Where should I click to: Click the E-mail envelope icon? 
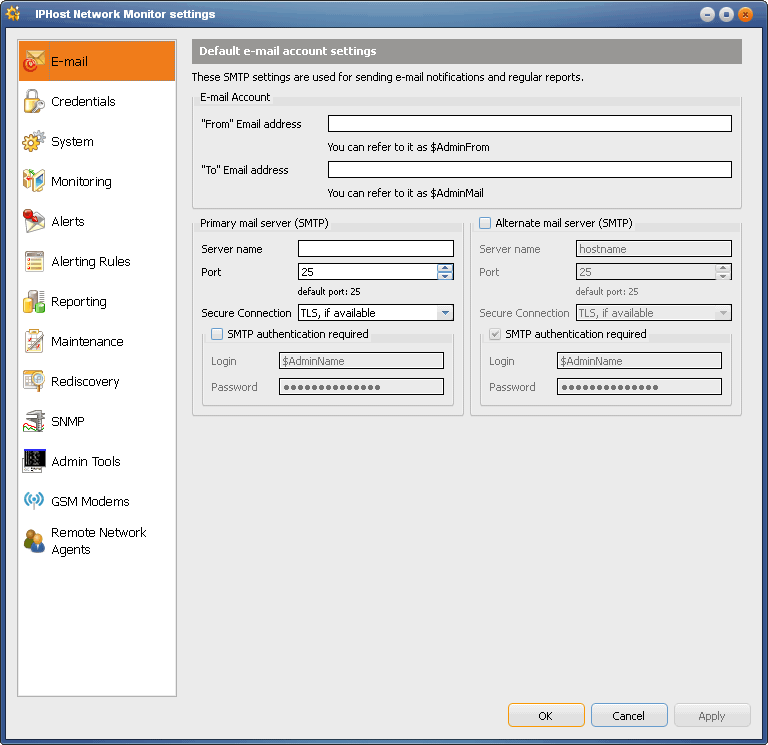point(34,61)
